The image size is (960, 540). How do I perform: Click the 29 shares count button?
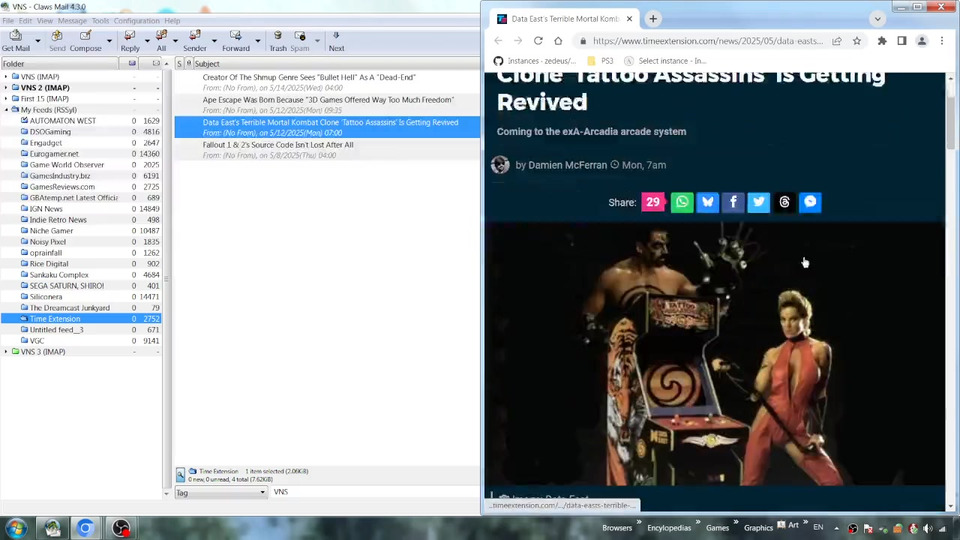pyautogui.click(x=653, y=202)
